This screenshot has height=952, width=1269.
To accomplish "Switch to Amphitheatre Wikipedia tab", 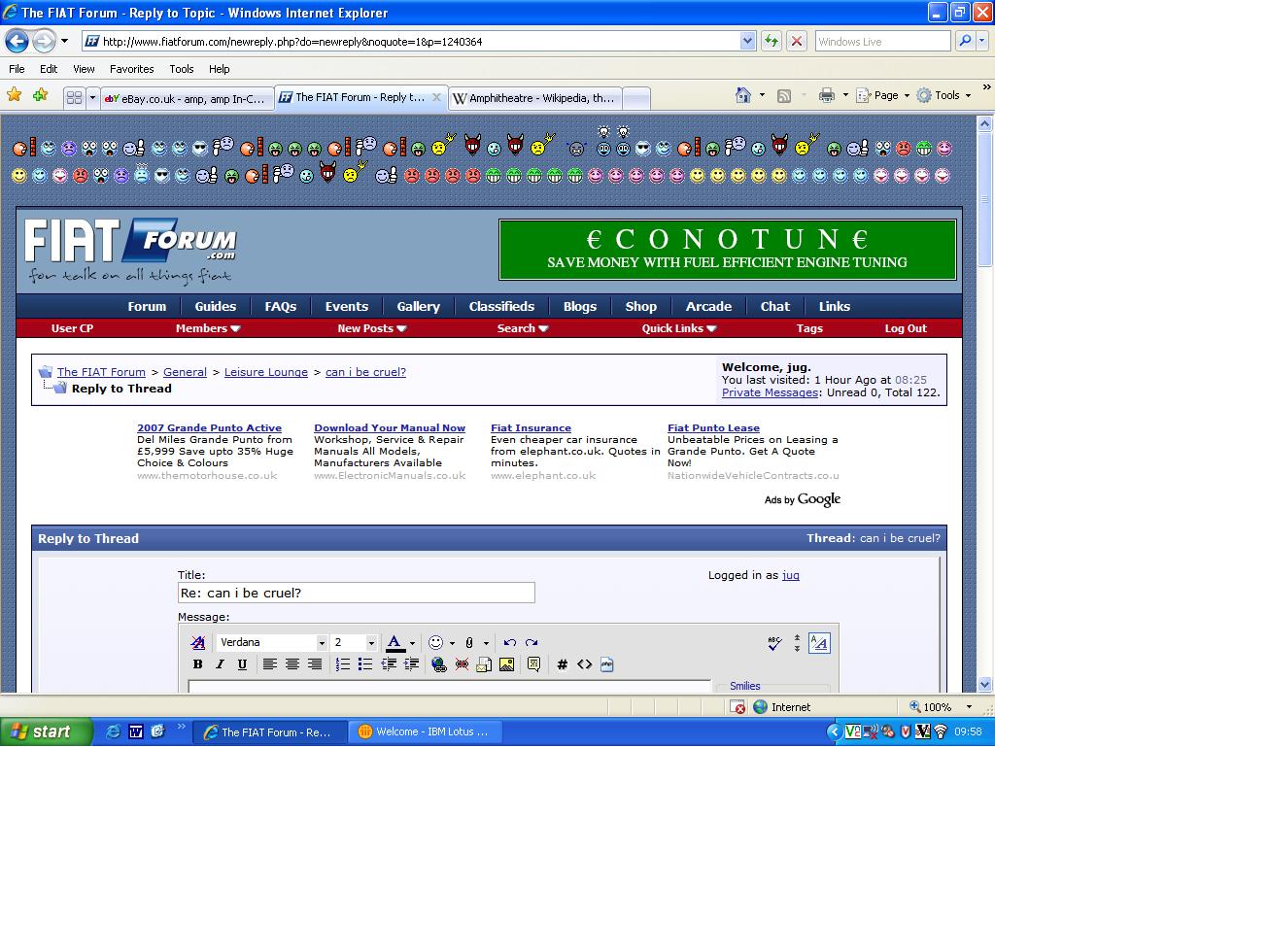I will tap(534, 98).
